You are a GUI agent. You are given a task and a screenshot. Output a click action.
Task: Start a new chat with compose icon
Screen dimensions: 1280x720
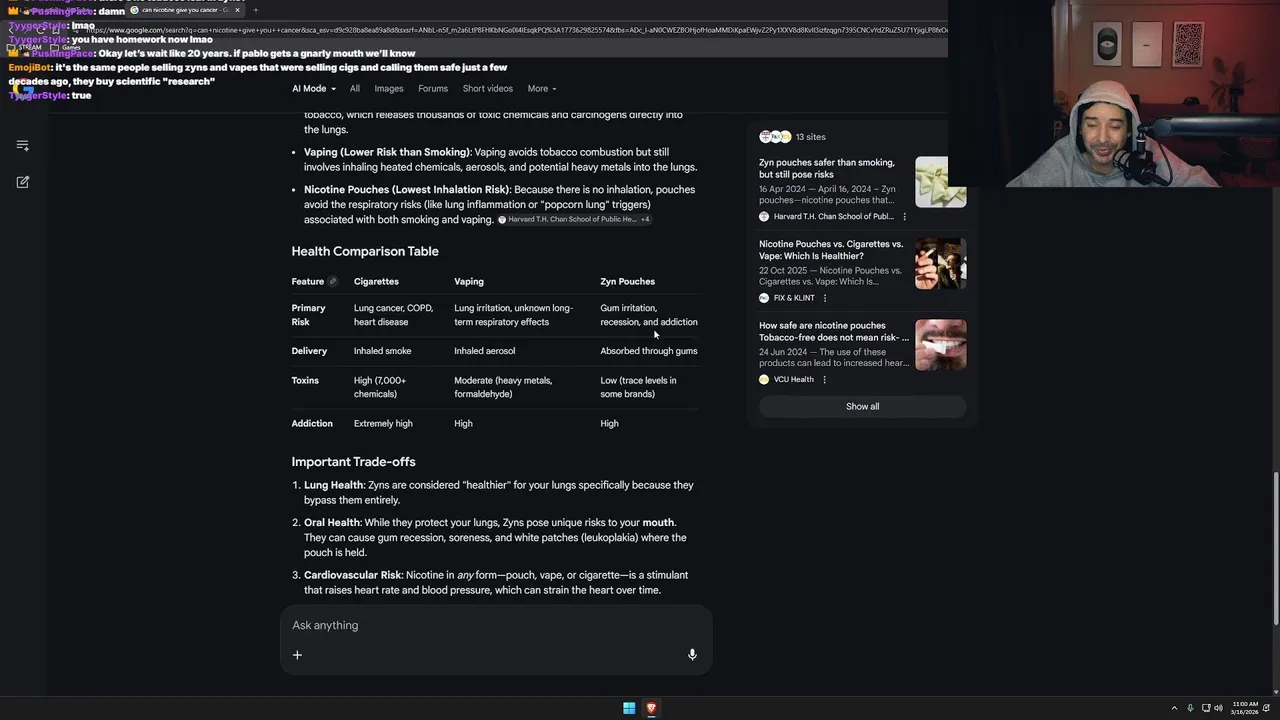click(x=23, y=182)
